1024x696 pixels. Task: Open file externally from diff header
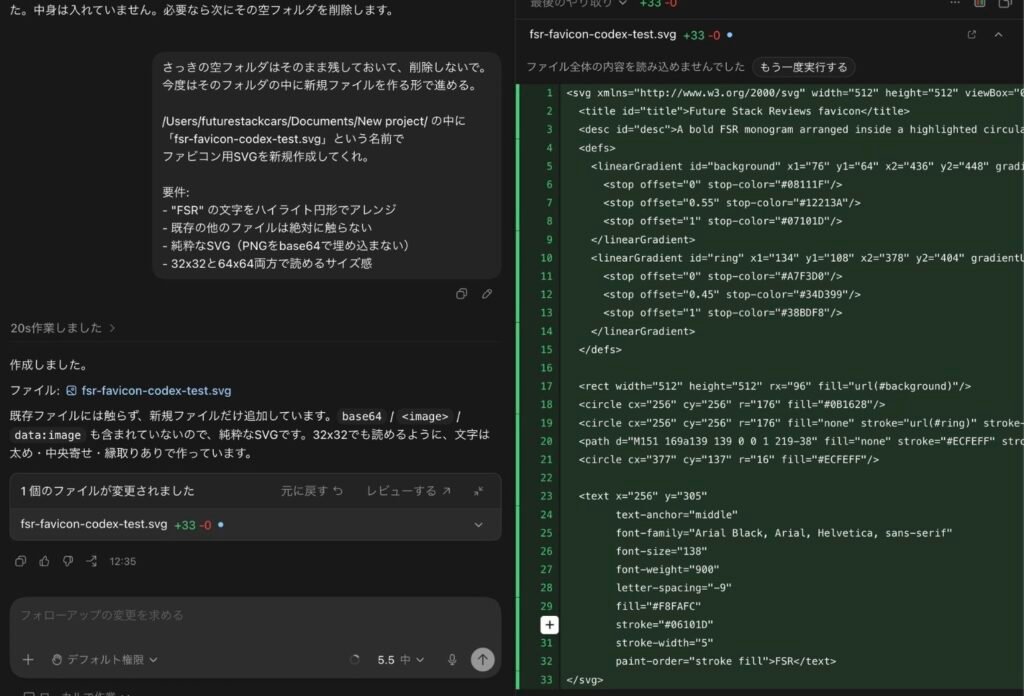pos(972,35)
